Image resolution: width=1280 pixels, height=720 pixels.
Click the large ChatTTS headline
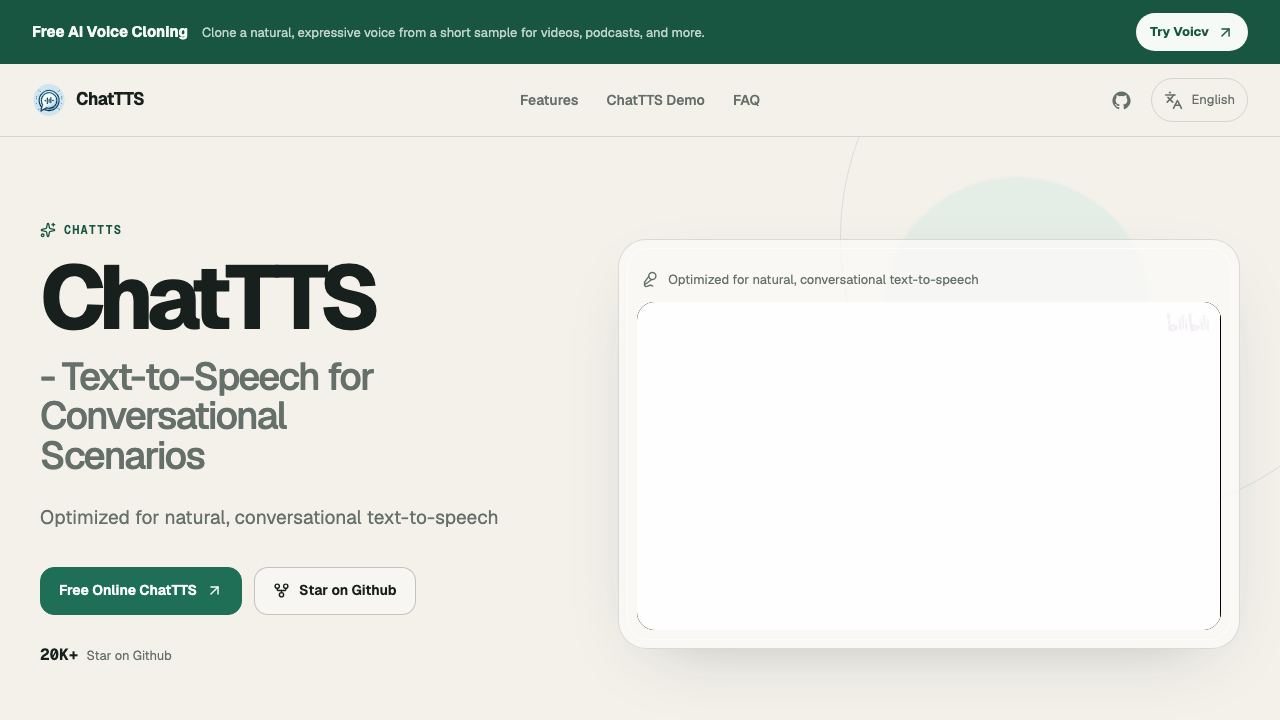pos(208,297)
